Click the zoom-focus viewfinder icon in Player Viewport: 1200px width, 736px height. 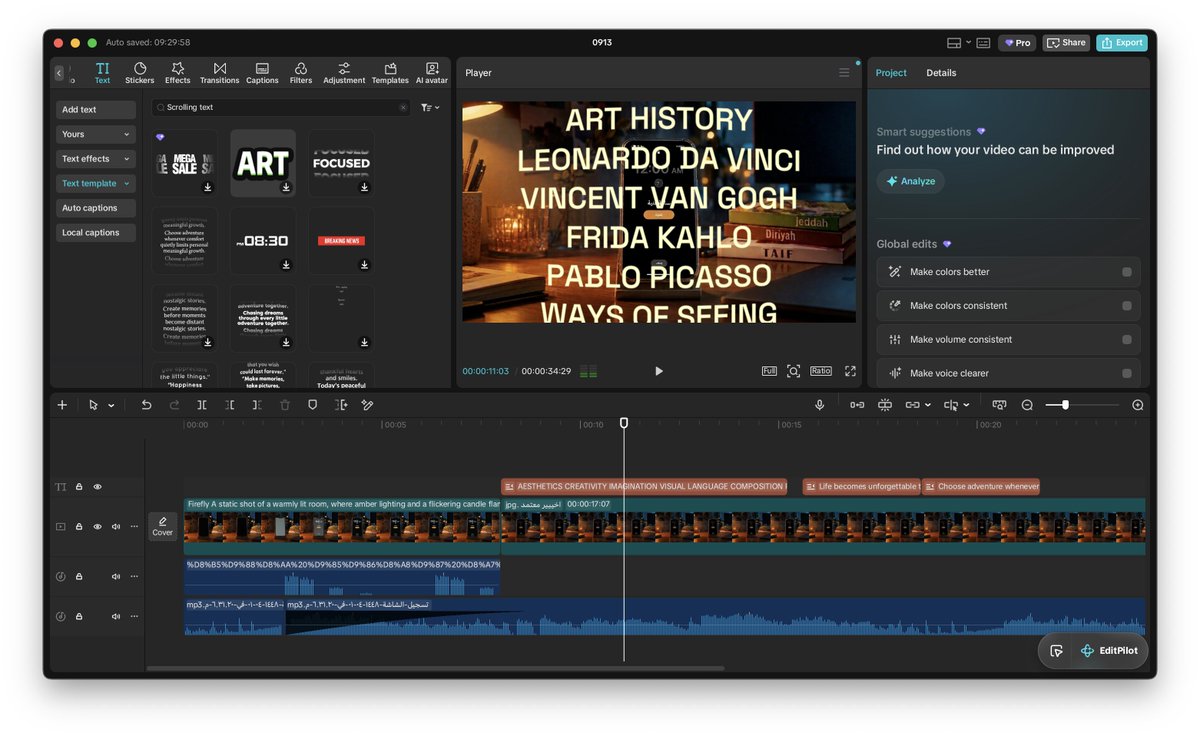point(793,371)
